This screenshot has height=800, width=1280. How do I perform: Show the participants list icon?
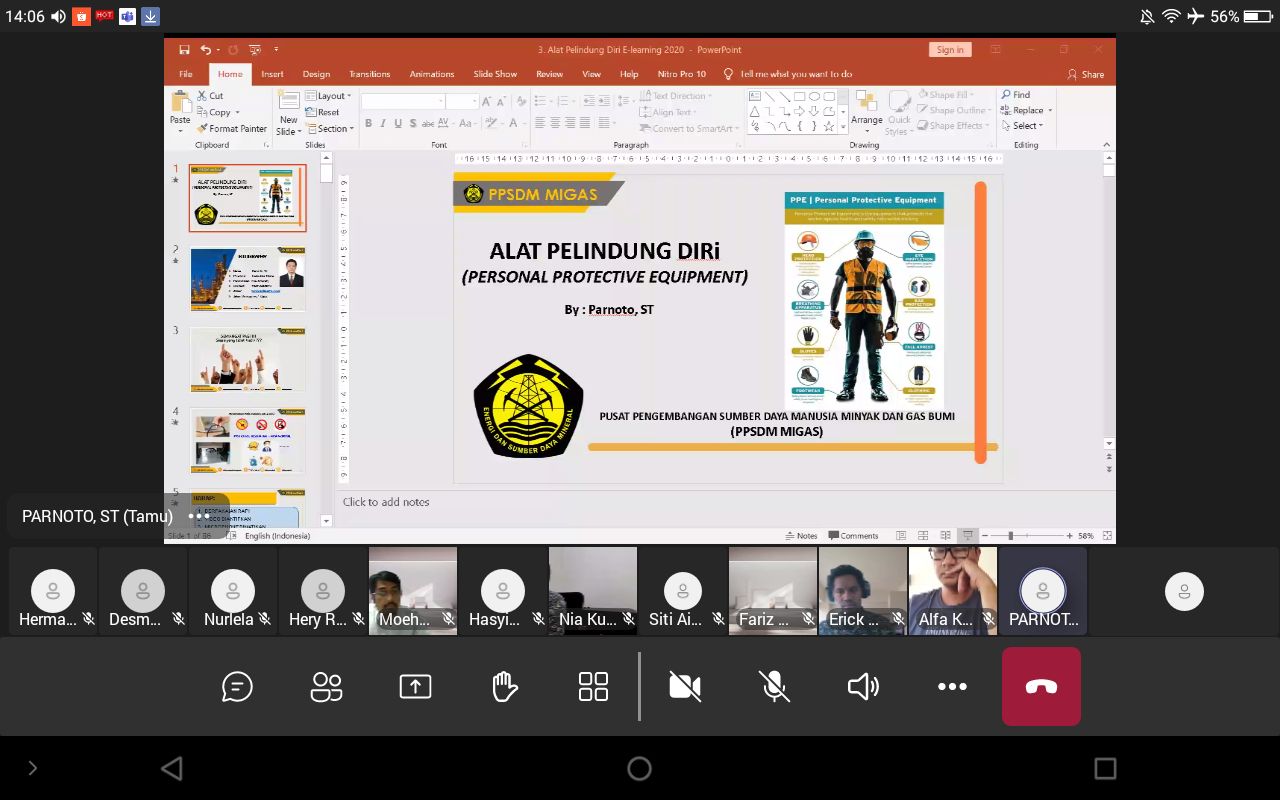pyautogui.click(x=326, y=687)
